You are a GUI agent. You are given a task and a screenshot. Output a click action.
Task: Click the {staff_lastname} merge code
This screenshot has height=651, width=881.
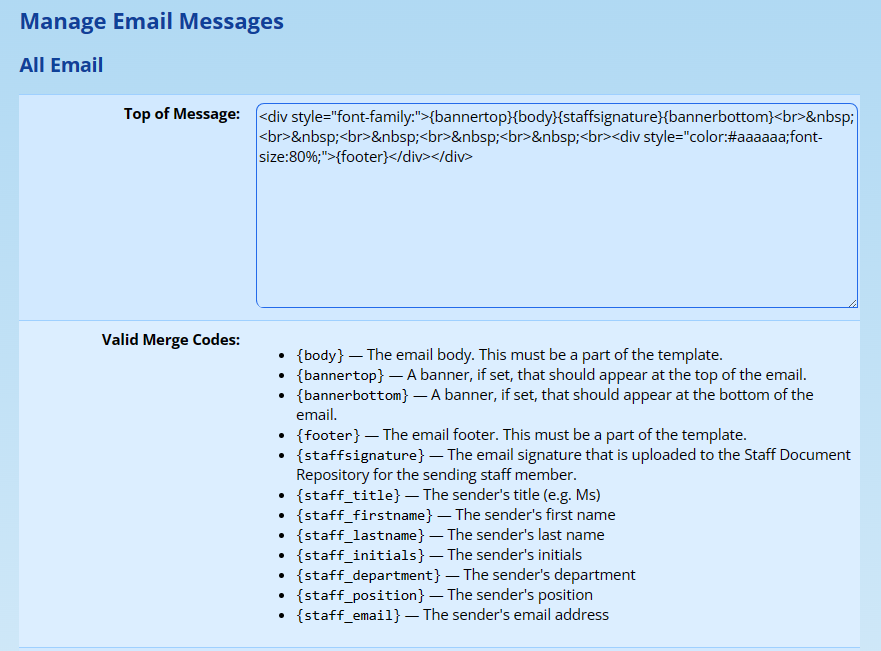tap(360, 535)
